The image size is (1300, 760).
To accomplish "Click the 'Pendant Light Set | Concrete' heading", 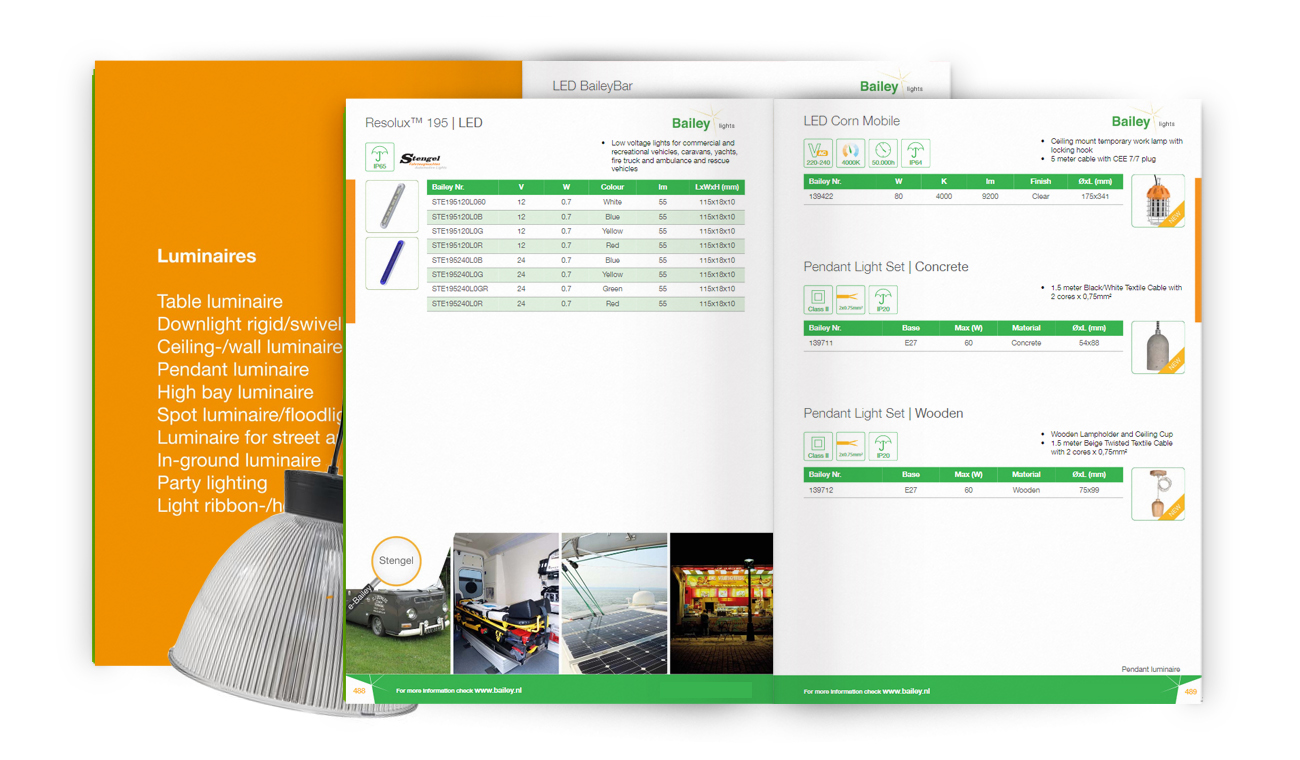I will click(x=886, y=267).
